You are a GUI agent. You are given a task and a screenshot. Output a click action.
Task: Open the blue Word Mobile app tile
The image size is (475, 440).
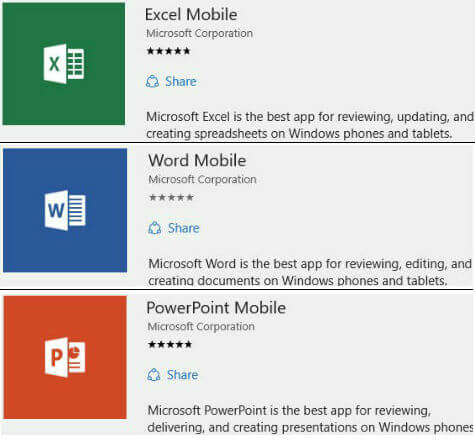click(65, 210)
